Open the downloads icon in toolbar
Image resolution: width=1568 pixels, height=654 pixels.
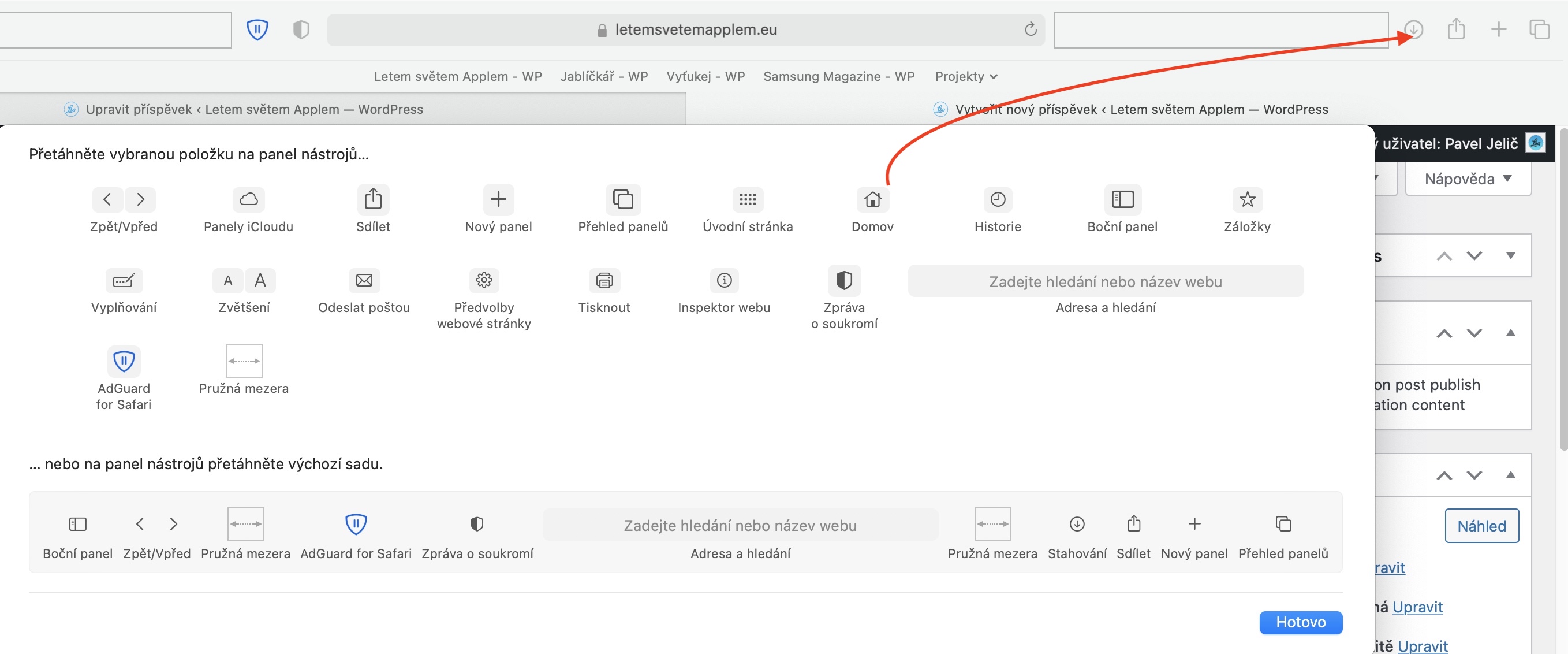[x=1413, y=29]
